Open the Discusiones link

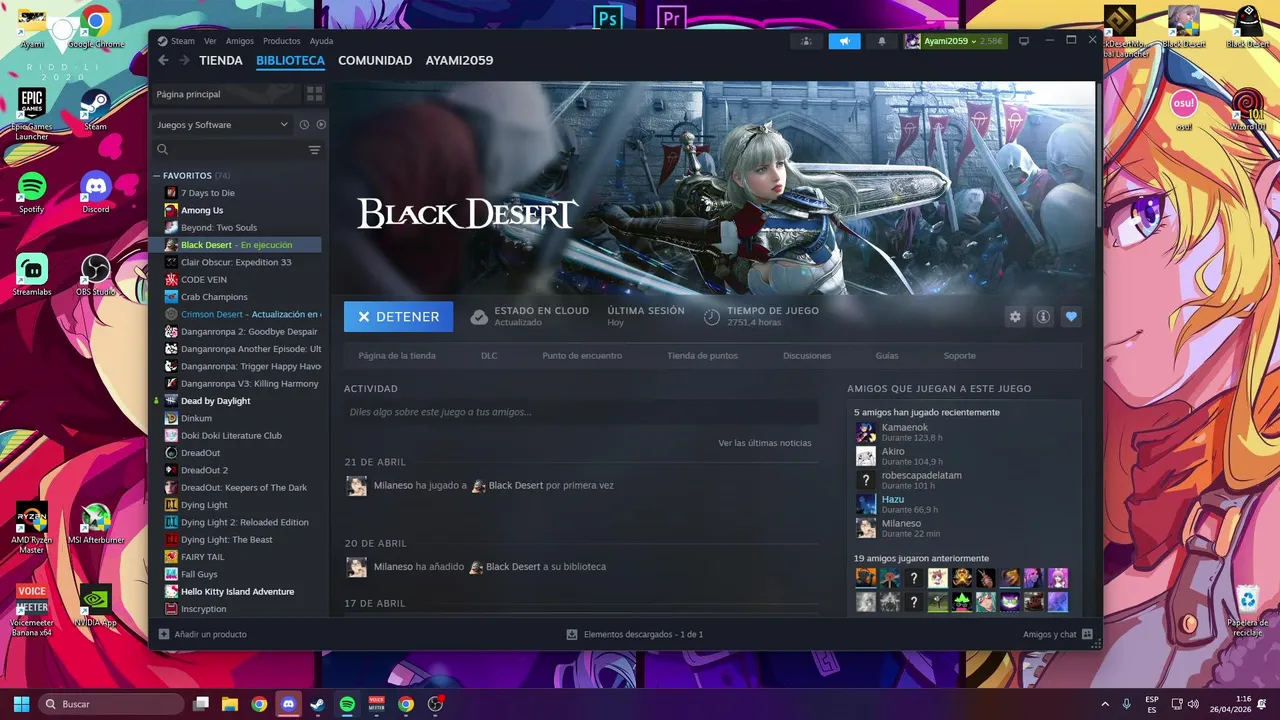(x=807, y=355)
